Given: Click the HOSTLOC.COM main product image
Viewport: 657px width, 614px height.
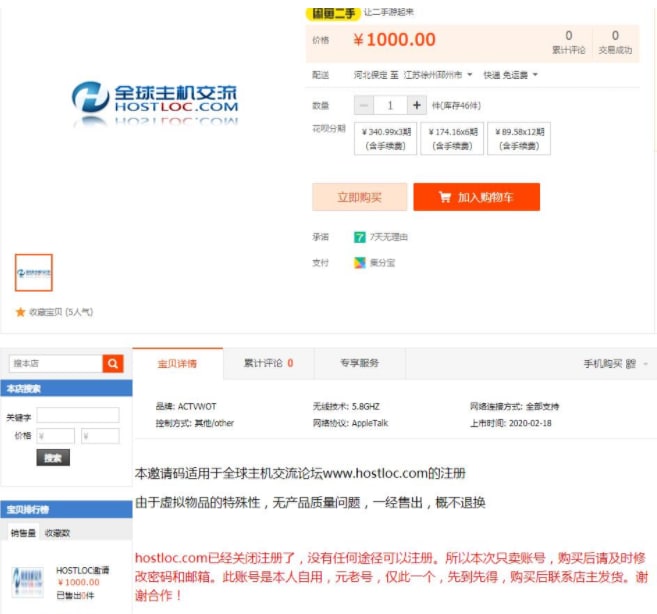Looking at the screenshot, I should pos(155,103).
